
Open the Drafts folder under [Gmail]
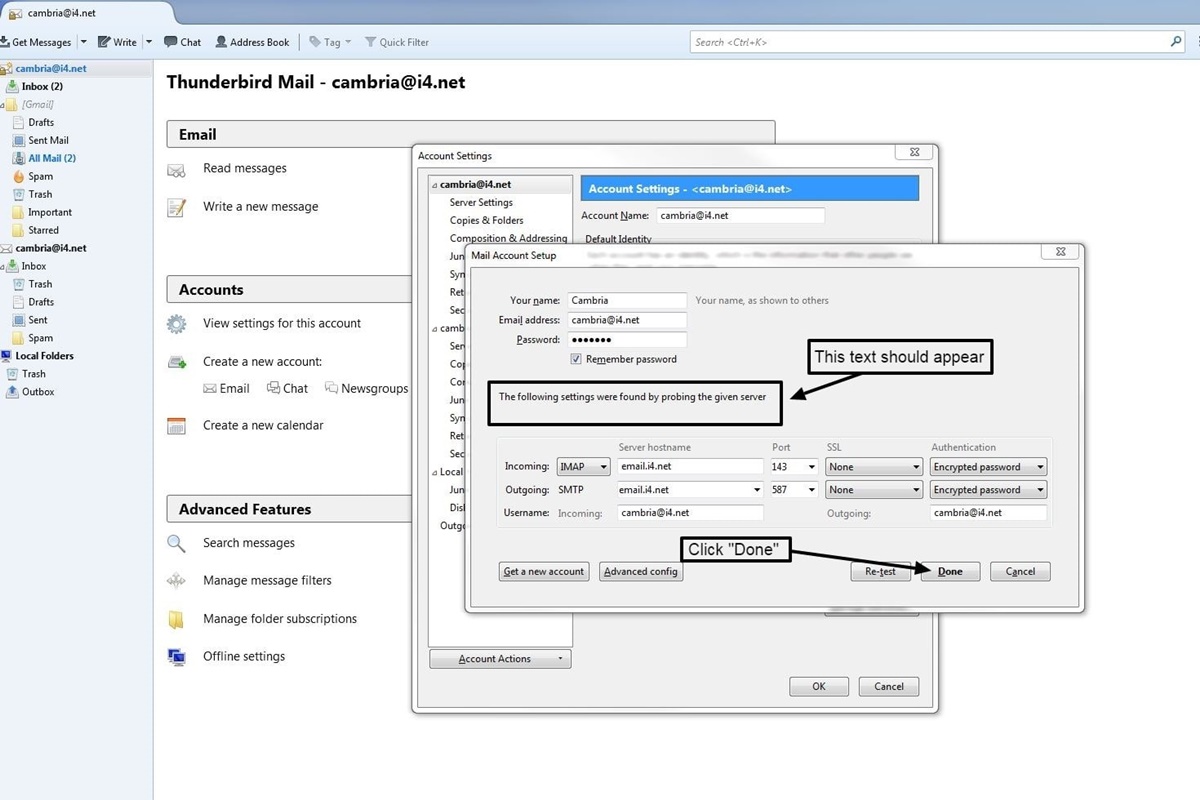(41, 122)
